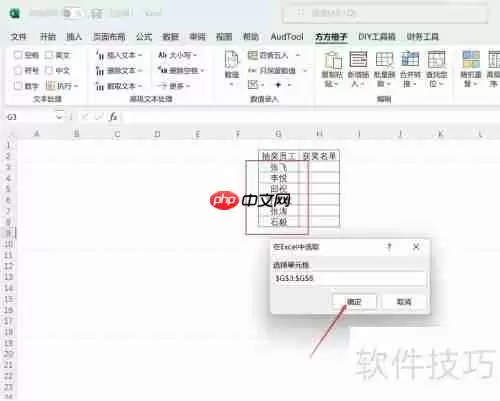Image resolution: width=500 pixels, height=401 pixels.
Task: Select the row 15 header
Action: coord(8,299)
